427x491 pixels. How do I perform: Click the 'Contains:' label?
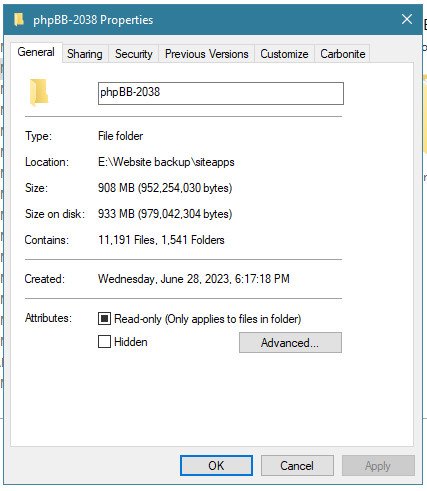coord(47,240)
